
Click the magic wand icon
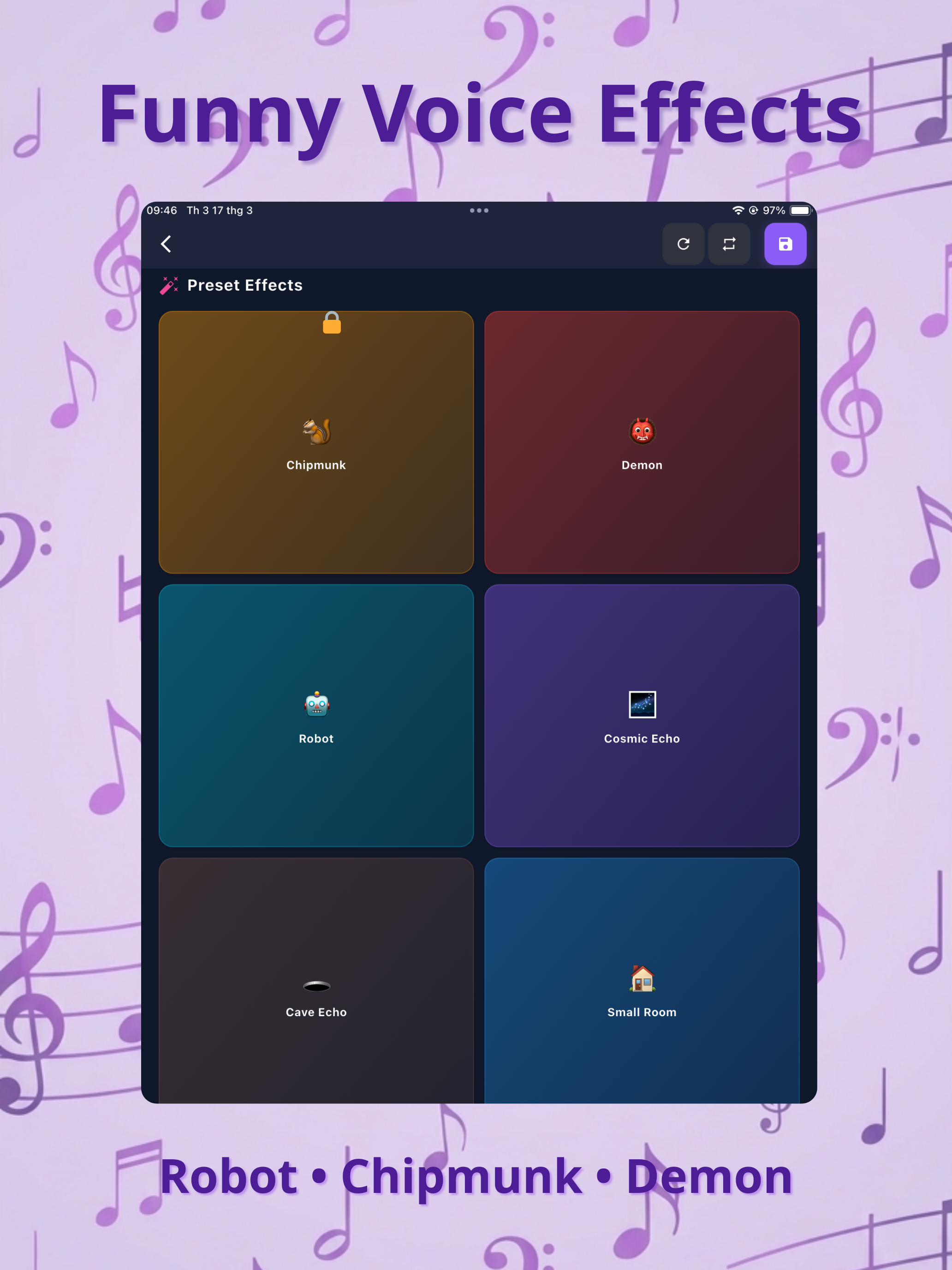pyautogui.click(x=169, y=285)
